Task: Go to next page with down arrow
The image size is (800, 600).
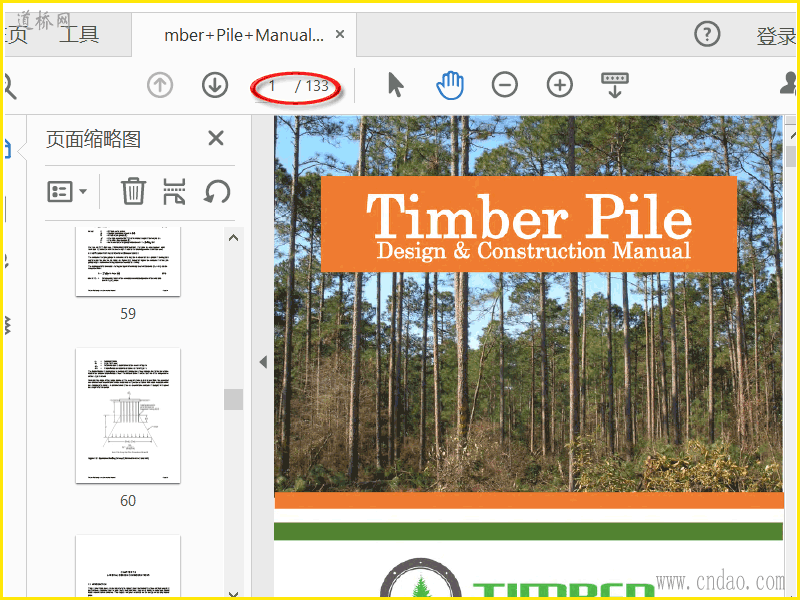Action: (x=215, y=85)
